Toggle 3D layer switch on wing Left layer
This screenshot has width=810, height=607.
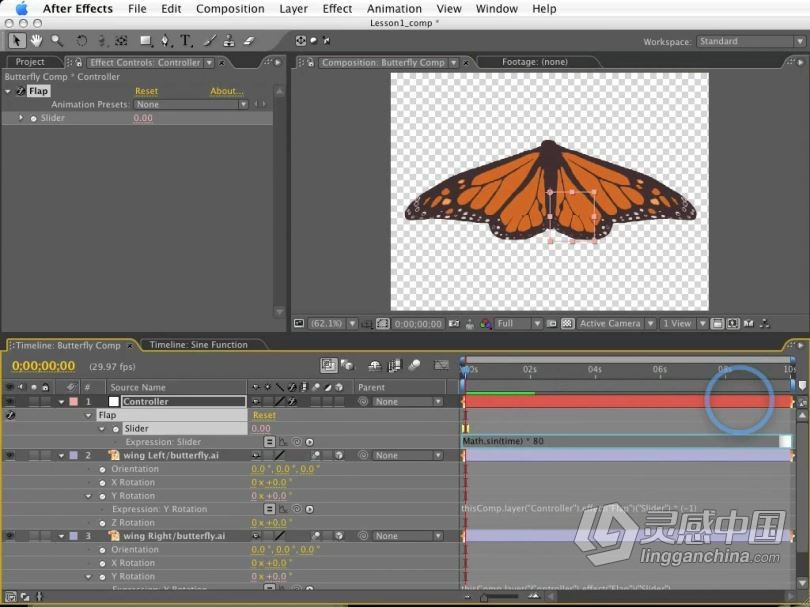(x=339, y=455)
